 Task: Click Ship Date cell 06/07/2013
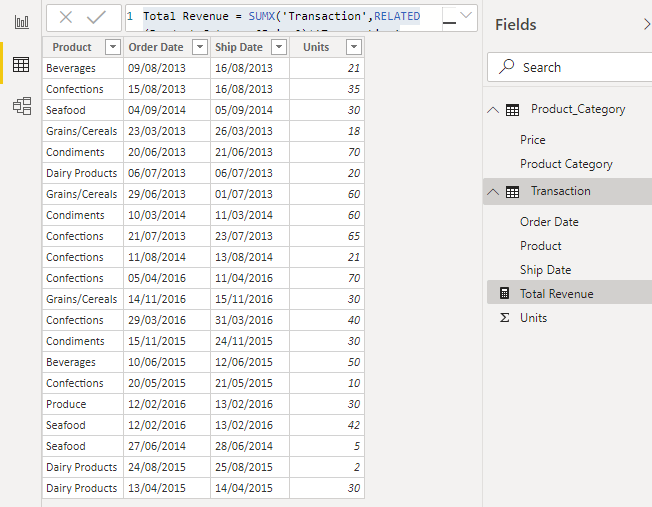[x=249, y=173]
